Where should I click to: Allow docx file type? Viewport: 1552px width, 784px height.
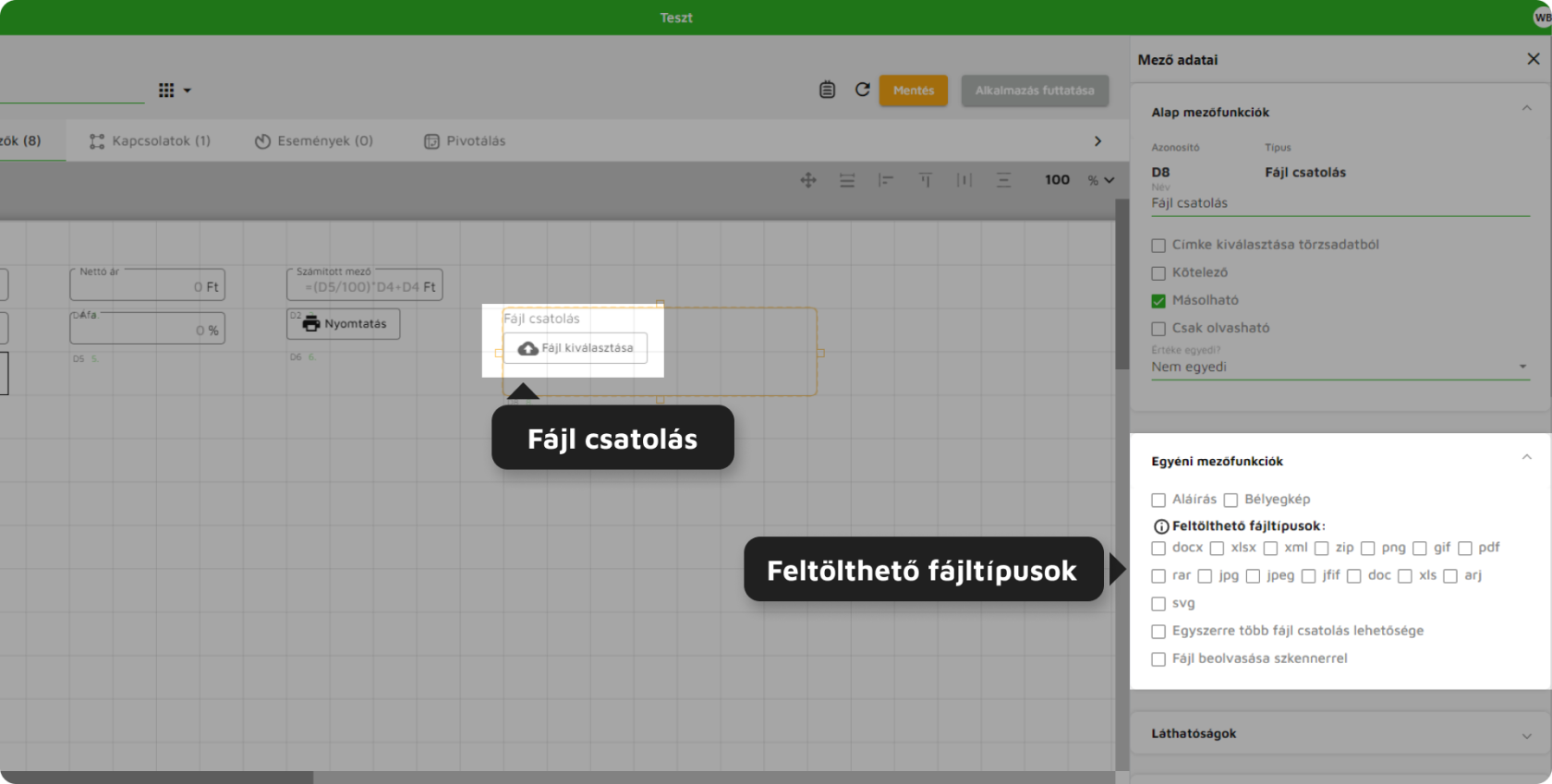click(1158, 549)
